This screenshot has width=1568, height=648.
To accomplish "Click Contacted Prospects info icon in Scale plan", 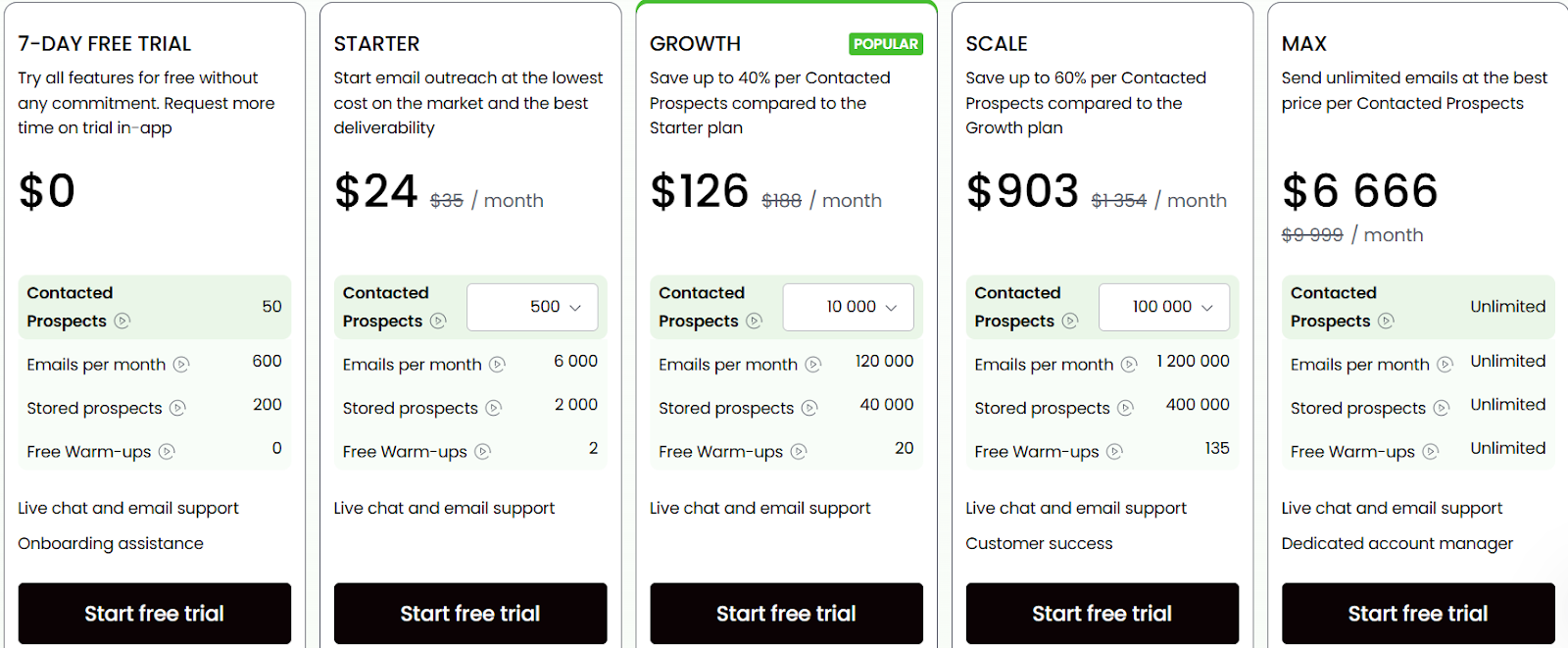I will coord(1071,321).
